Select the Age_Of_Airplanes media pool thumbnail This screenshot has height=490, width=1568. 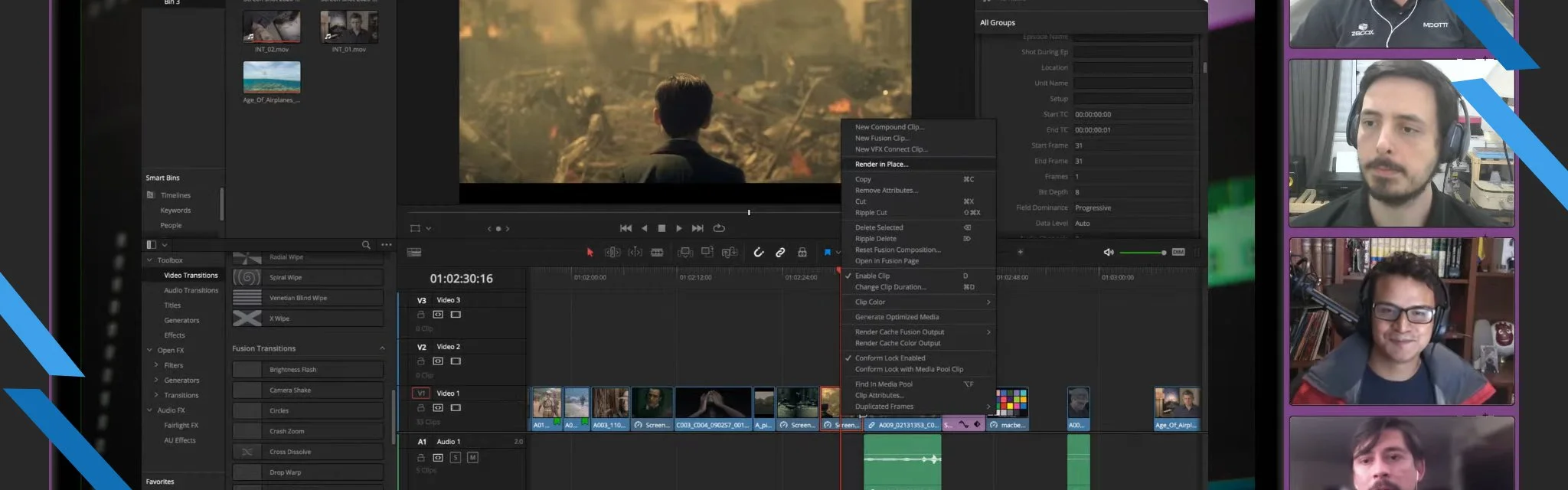(x=272, y=78)
